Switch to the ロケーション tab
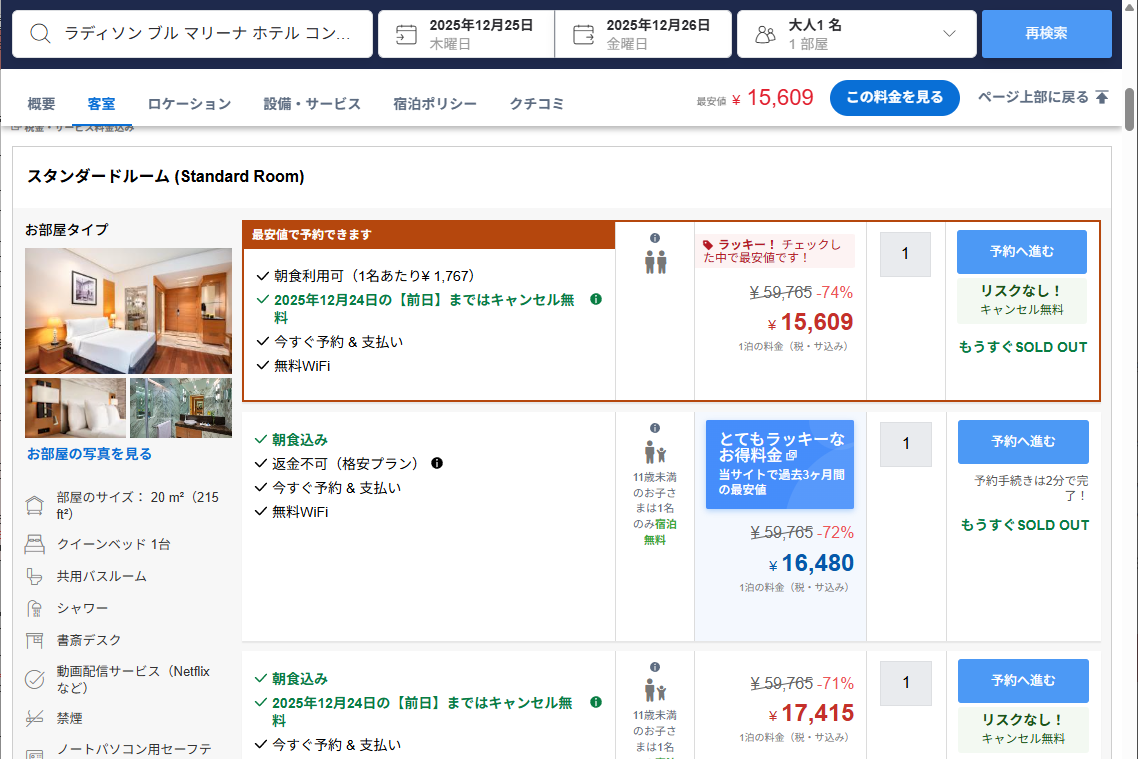1138x759 pixels. click(189, 104)
